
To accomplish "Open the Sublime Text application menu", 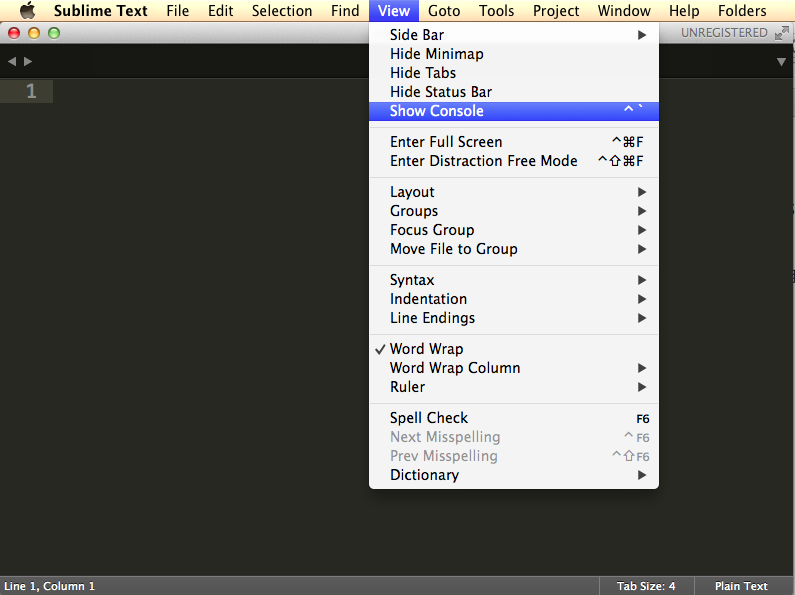I will (100, 11).
